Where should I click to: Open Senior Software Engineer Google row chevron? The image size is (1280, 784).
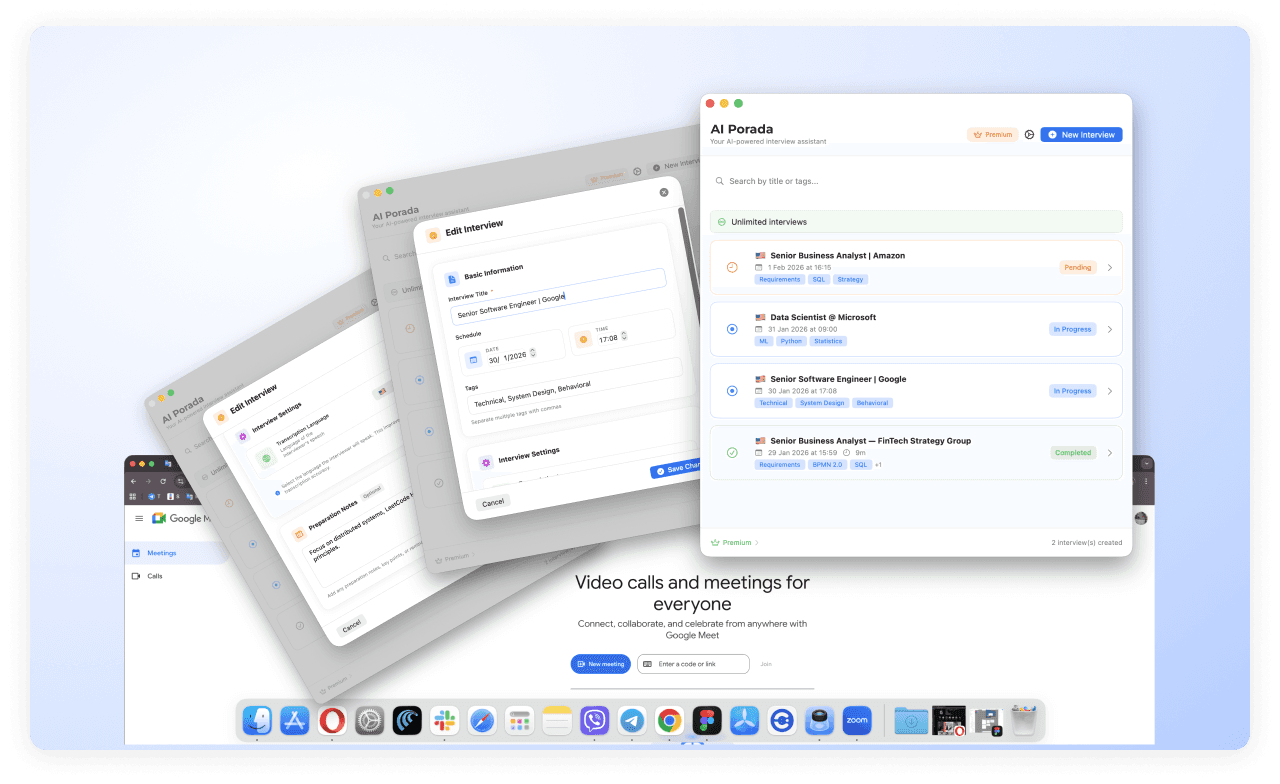click(x=1109, y=391)
